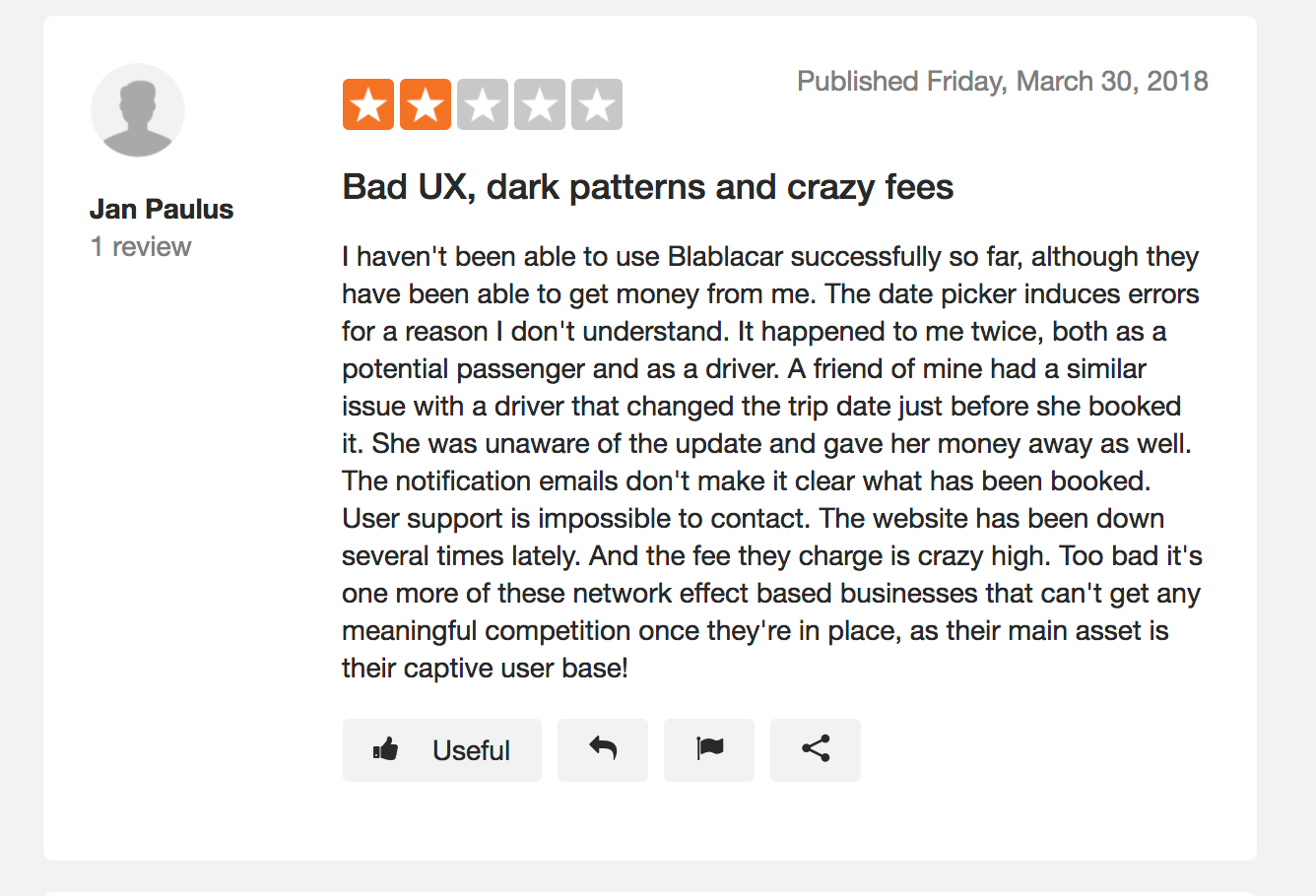Image resolution: width=1316 pixels, height=896 pixels.
Task: Click review title 'Bad UX, dark patterns and crazy fees'
Action: click(647, 187)
